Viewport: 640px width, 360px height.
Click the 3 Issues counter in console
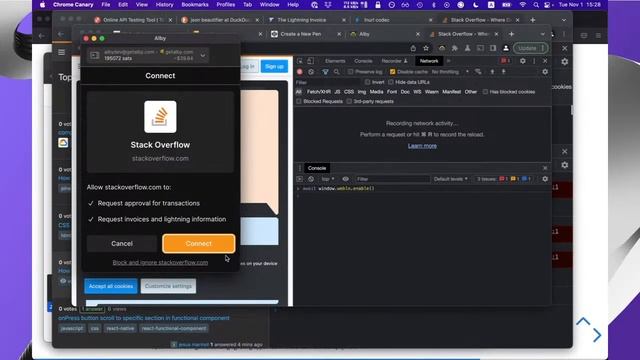(504, 179)
